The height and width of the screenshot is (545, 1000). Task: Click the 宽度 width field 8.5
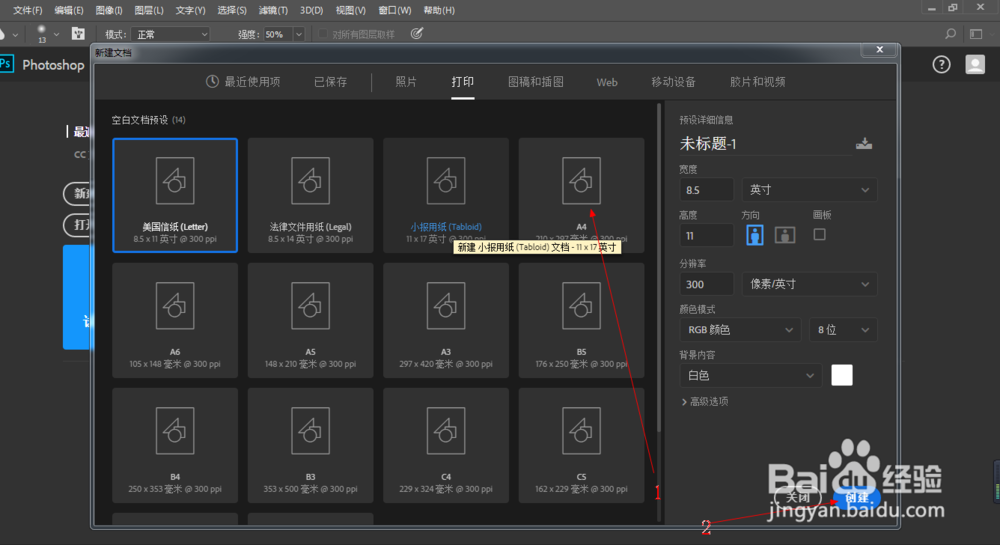point(706,190)
